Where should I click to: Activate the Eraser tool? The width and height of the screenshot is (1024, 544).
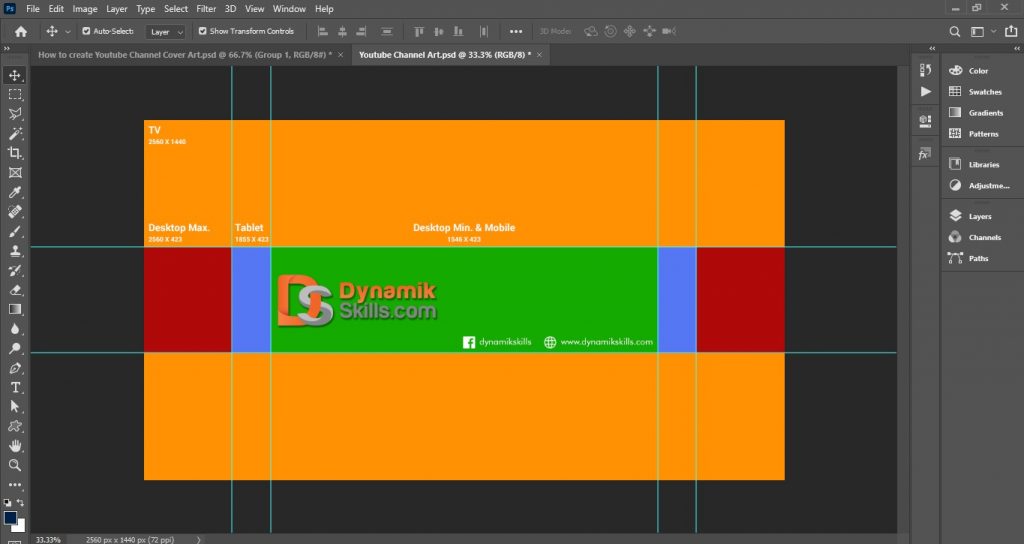click(15, 290)
